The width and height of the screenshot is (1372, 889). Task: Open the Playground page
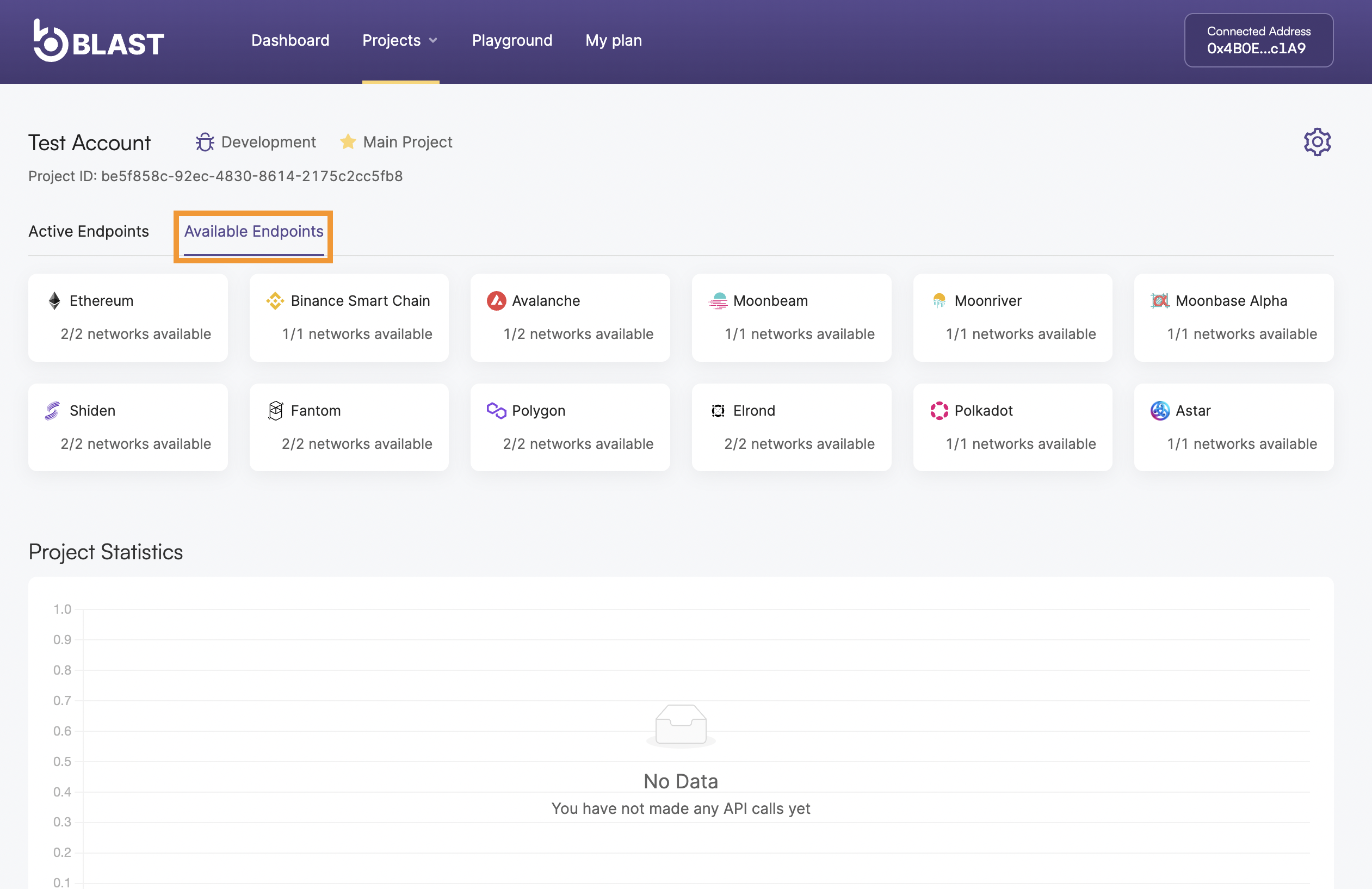(x=512, y=40)
